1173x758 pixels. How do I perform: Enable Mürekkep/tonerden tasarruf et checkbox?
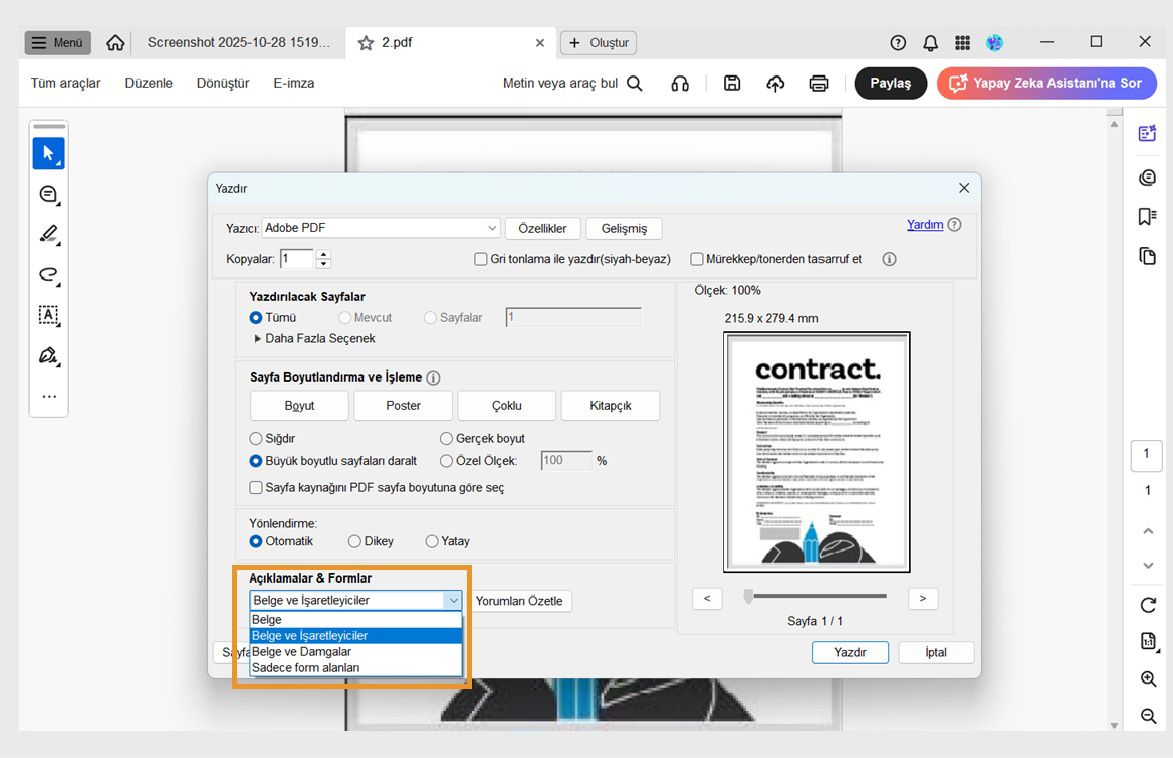coord(696,259)
